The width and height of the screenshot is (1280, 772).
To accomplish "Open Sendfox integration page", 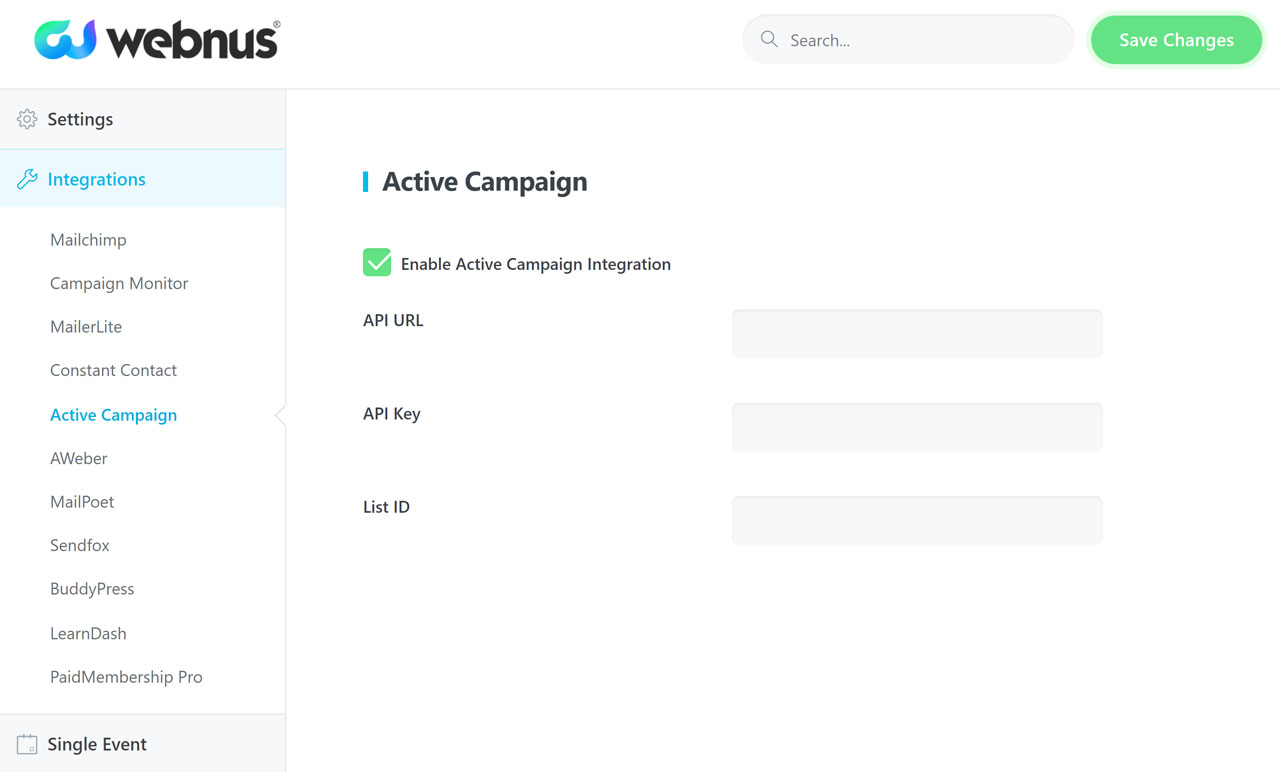I will pyautogui.click(x=80, y=545).
